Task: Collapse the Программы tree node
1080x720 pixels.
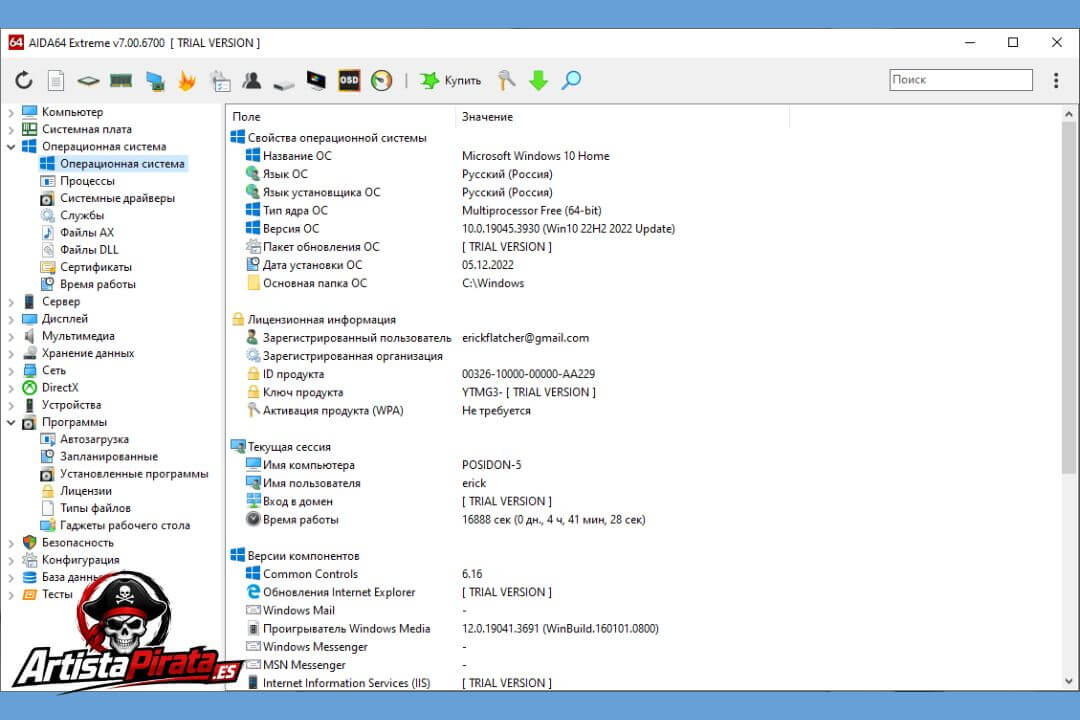Action: [11, 422]
